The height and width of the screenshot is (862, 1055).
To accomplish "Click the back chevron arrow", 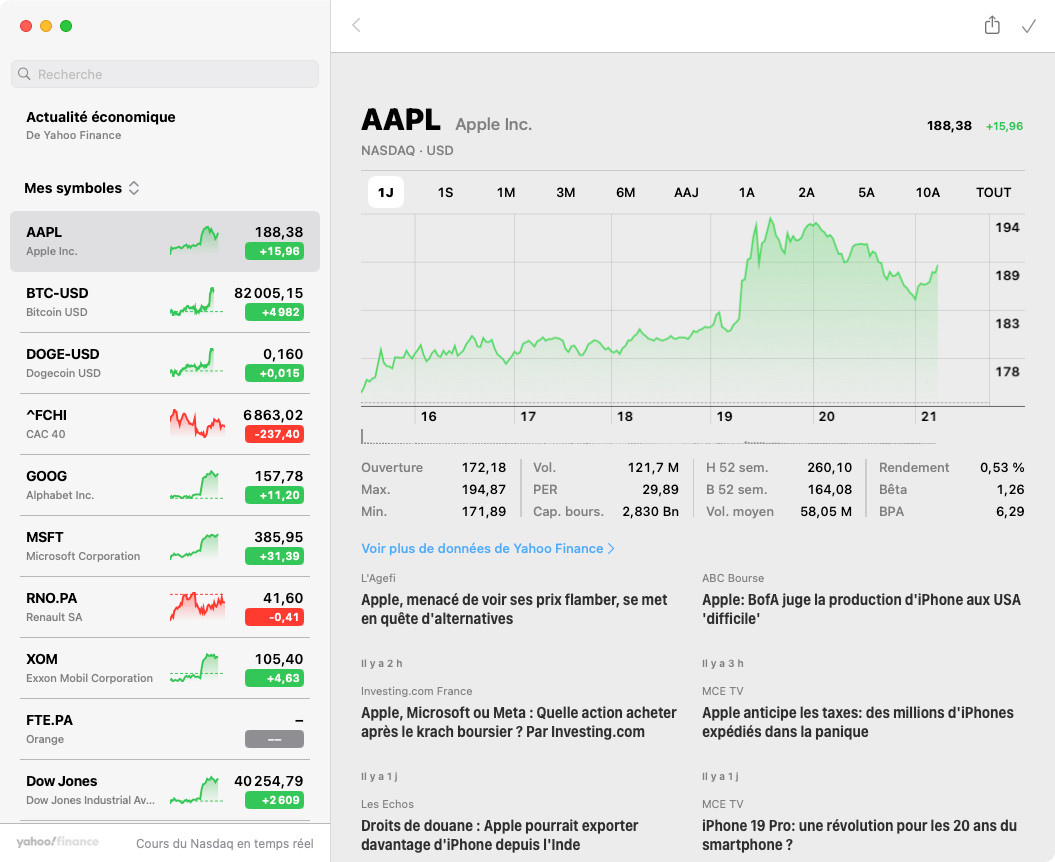I will tap(357, 26).
